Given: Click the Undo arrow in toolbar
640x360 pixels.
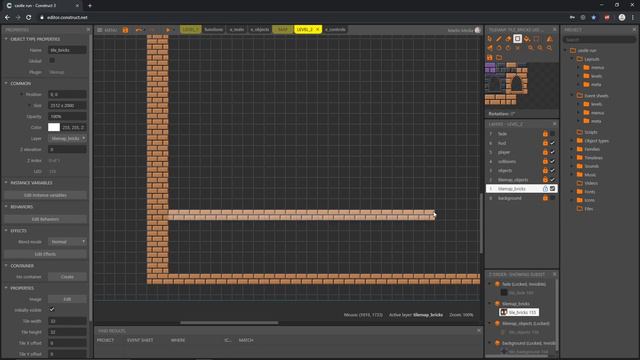Looking at the screenshot, I should tap(139, 30).
